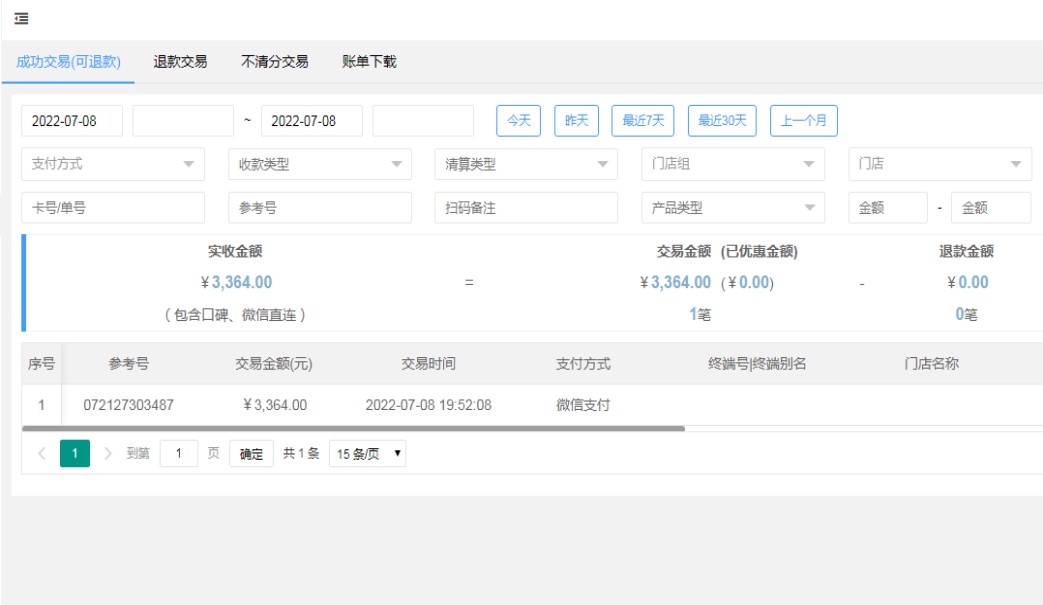Go to previous page arrow
The image size is (1043, 605).
click(x=41, y=454)
